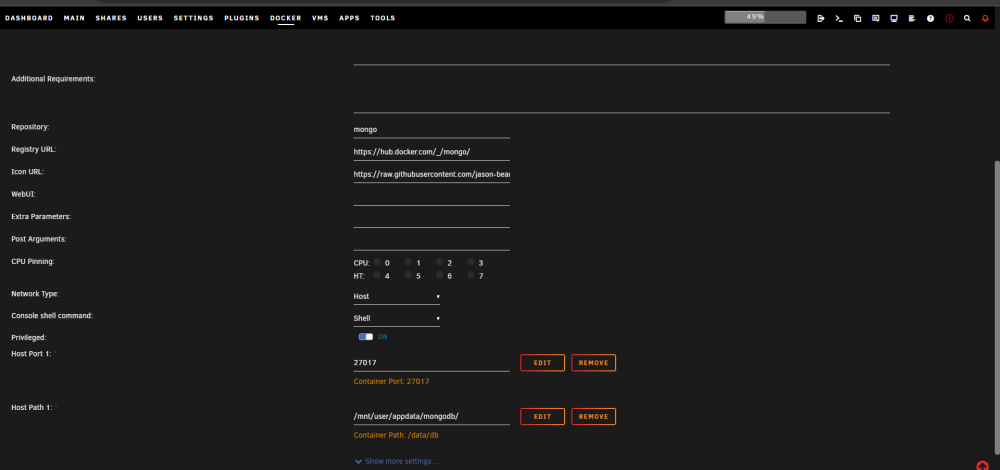This screenshot has height=470, width=1000.
Task: Pin container to HT core 6
Action: (440, 275)
